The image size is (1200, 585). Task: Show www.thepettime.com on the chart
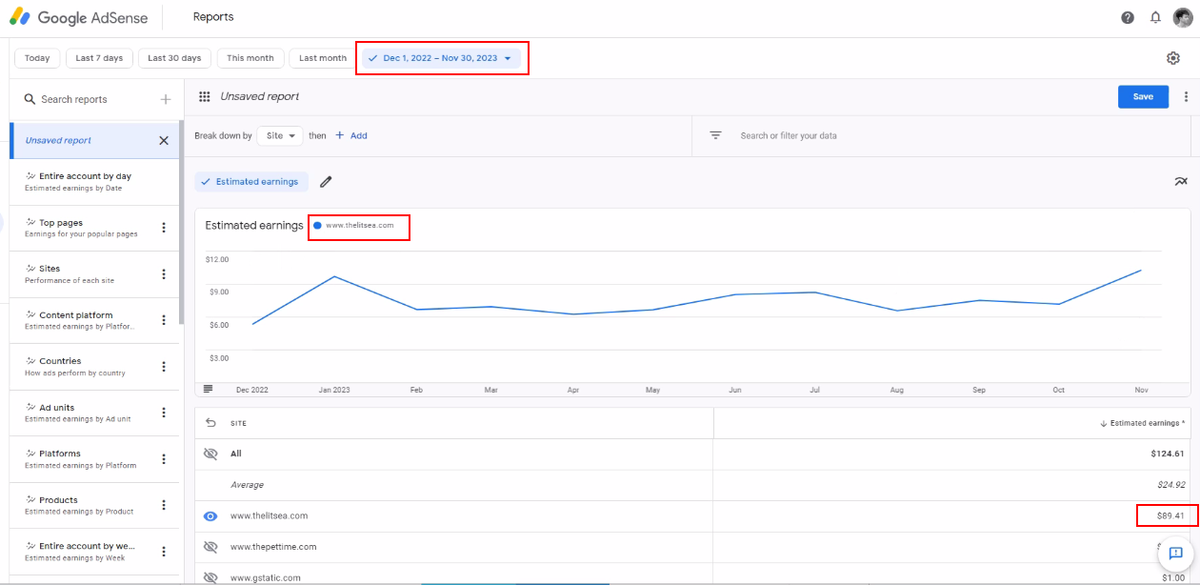[210, 547]
